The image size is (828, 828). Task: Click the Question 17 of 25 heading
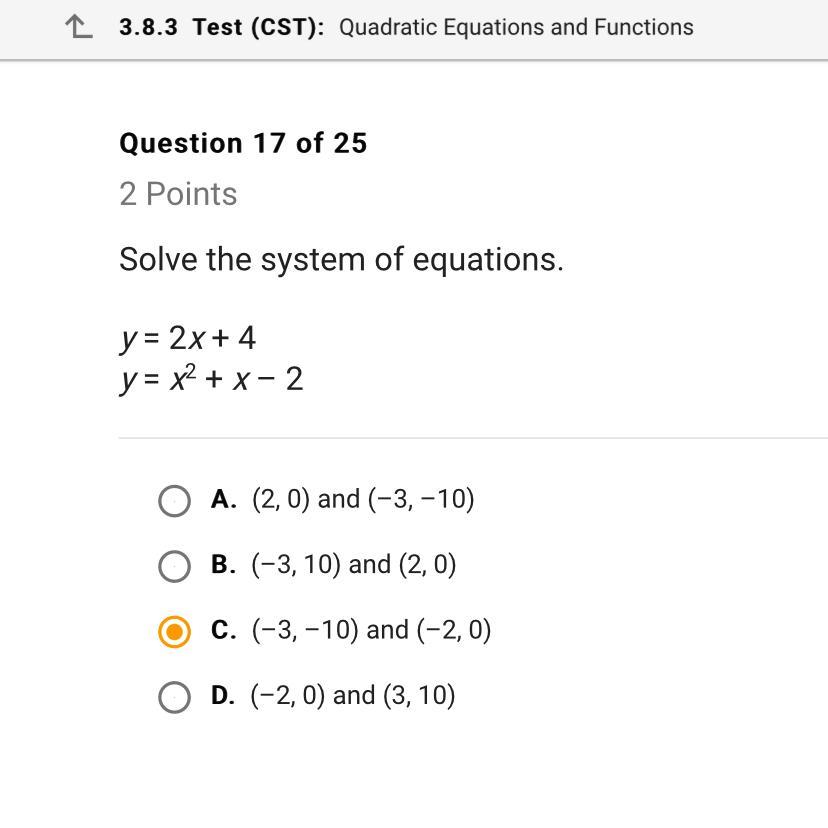coord(243,143)
